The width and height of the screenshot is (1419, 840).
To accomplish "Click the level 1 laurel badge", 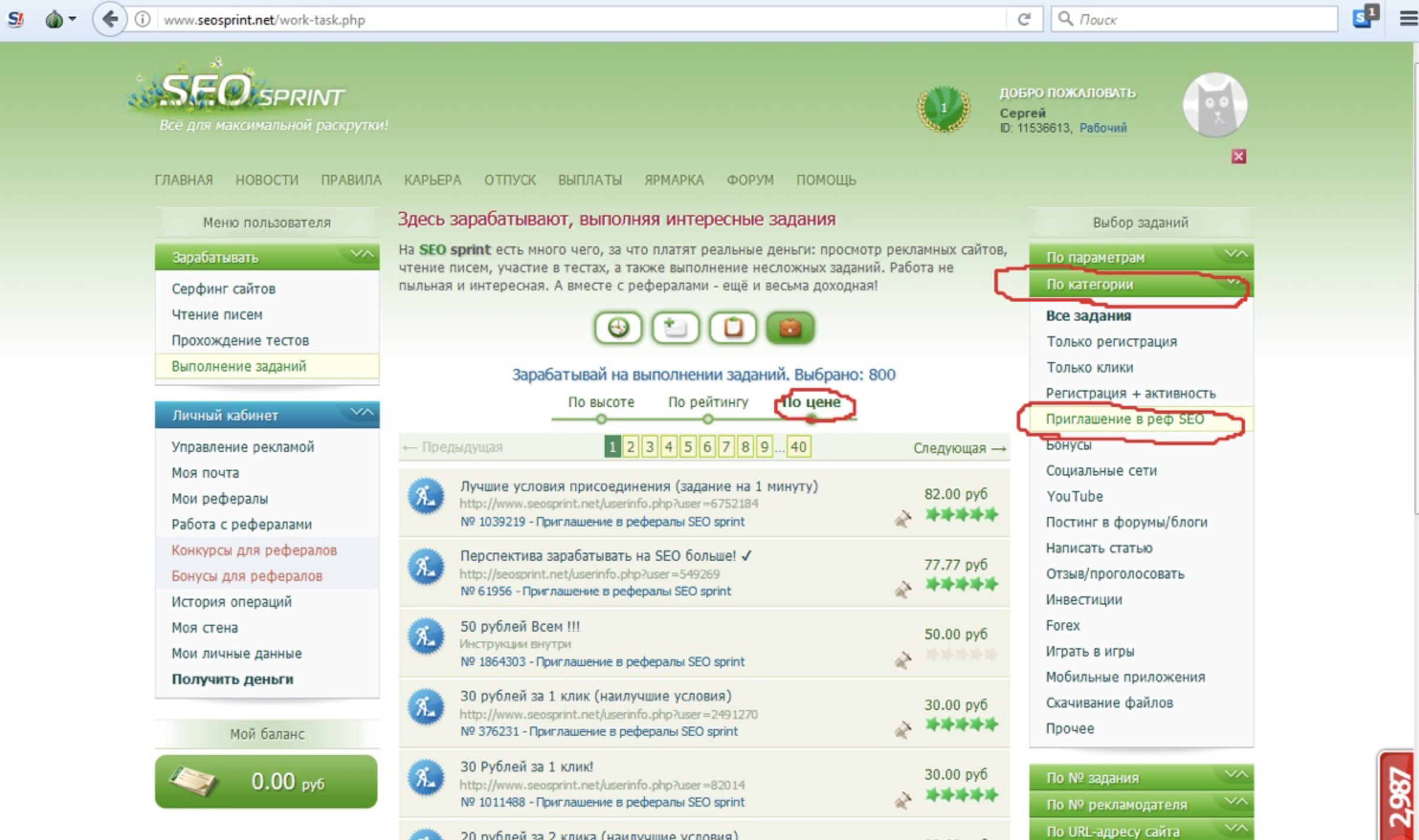I will [x=943, y=109].
